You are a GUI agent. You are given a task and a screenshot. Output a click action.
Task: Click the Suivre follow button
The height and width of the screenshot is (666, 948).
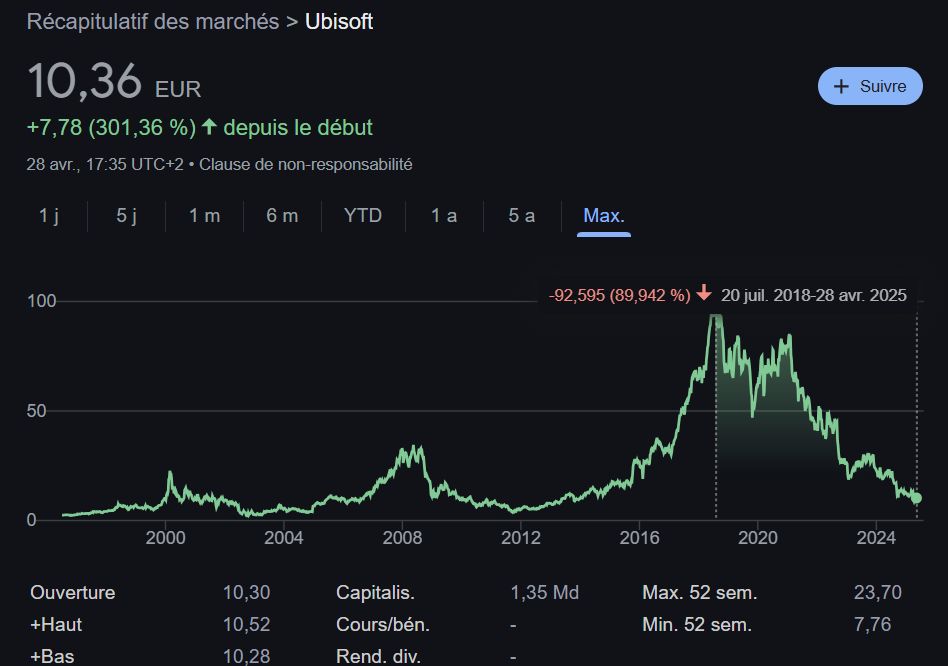(870, 86)
